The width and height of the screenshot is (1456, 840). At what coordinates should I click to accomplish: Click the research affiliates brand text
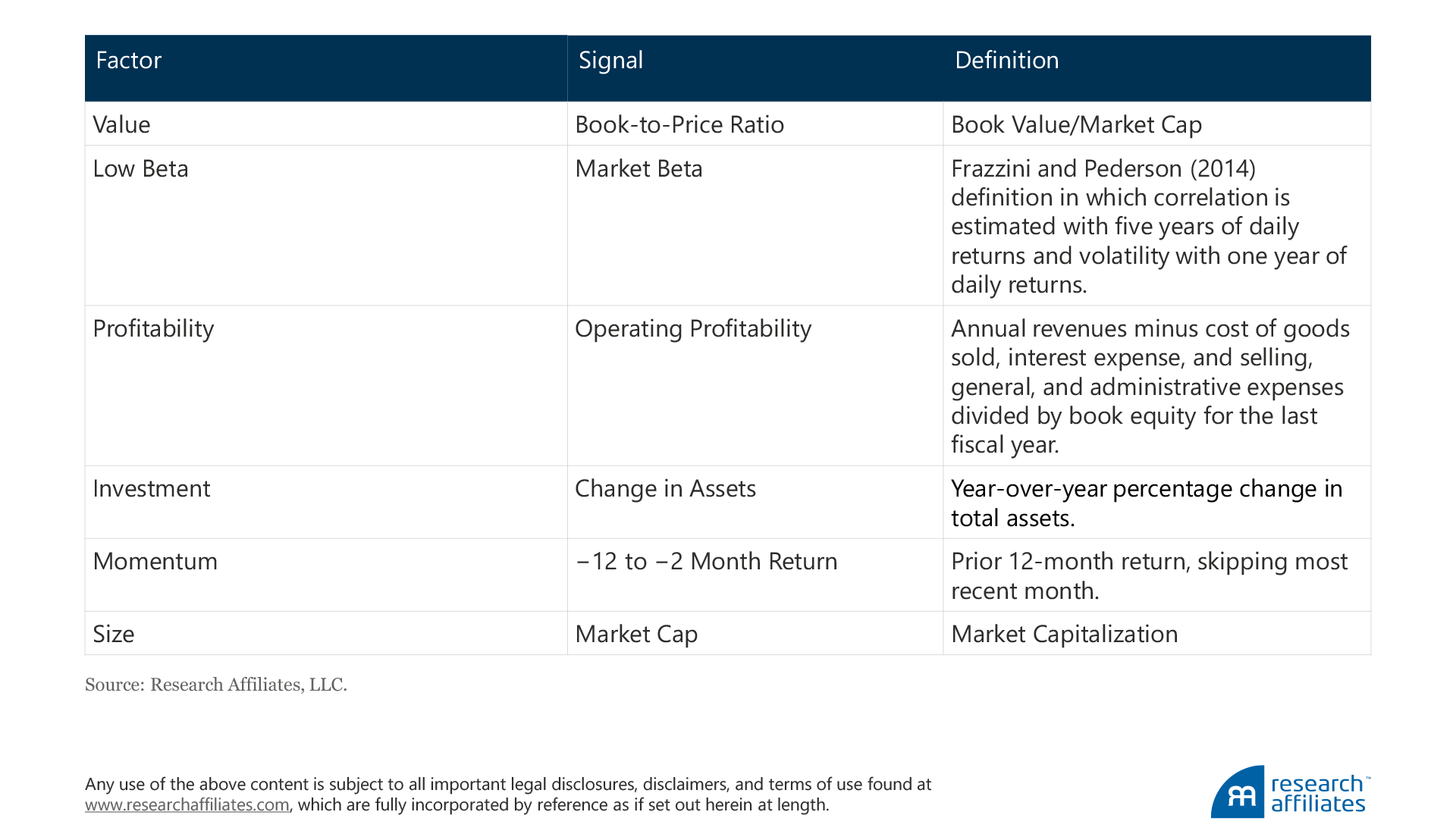pos(1318,794)
